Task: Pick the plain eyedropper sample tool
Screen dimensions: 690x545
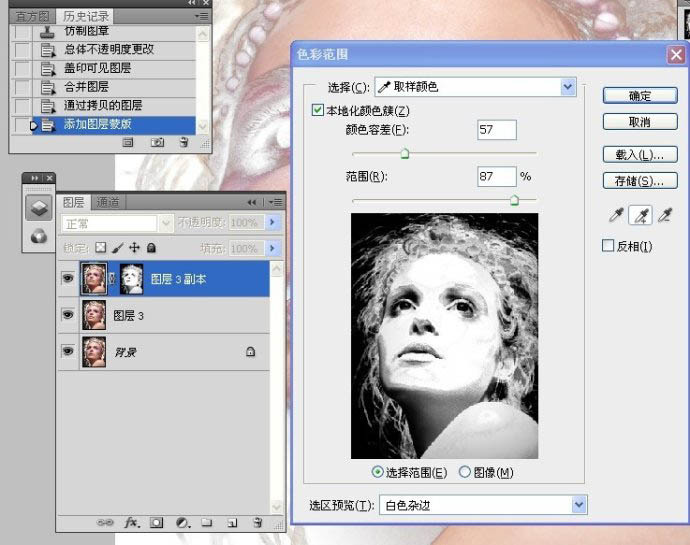Action: click(x=616, y=215)
